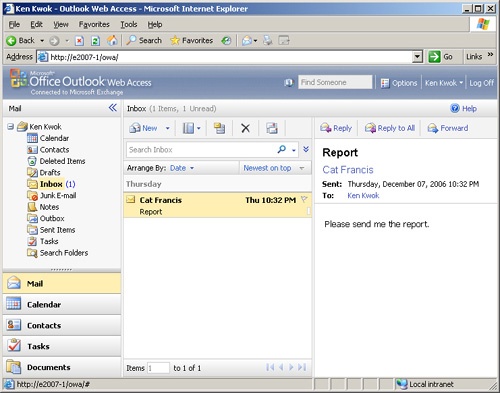Click the unread envelope icon on Cat Francis message
This screenshot has height=393, width=500.
pyautogui.click(x=131, y=200)
